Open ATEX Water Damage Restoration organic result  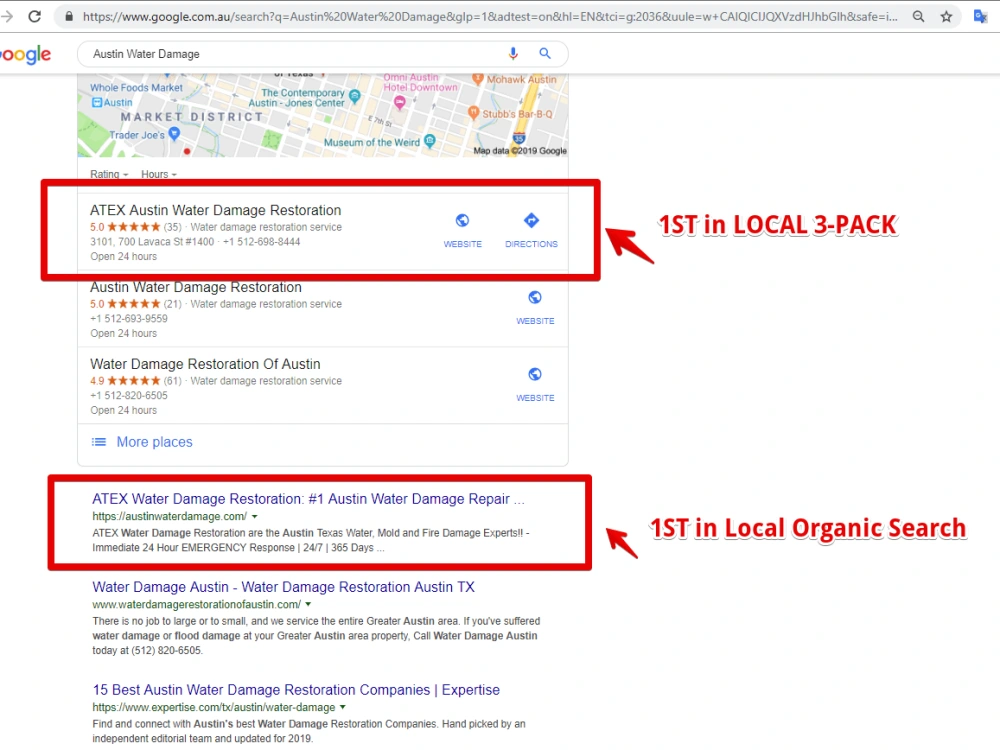point(308,499)
